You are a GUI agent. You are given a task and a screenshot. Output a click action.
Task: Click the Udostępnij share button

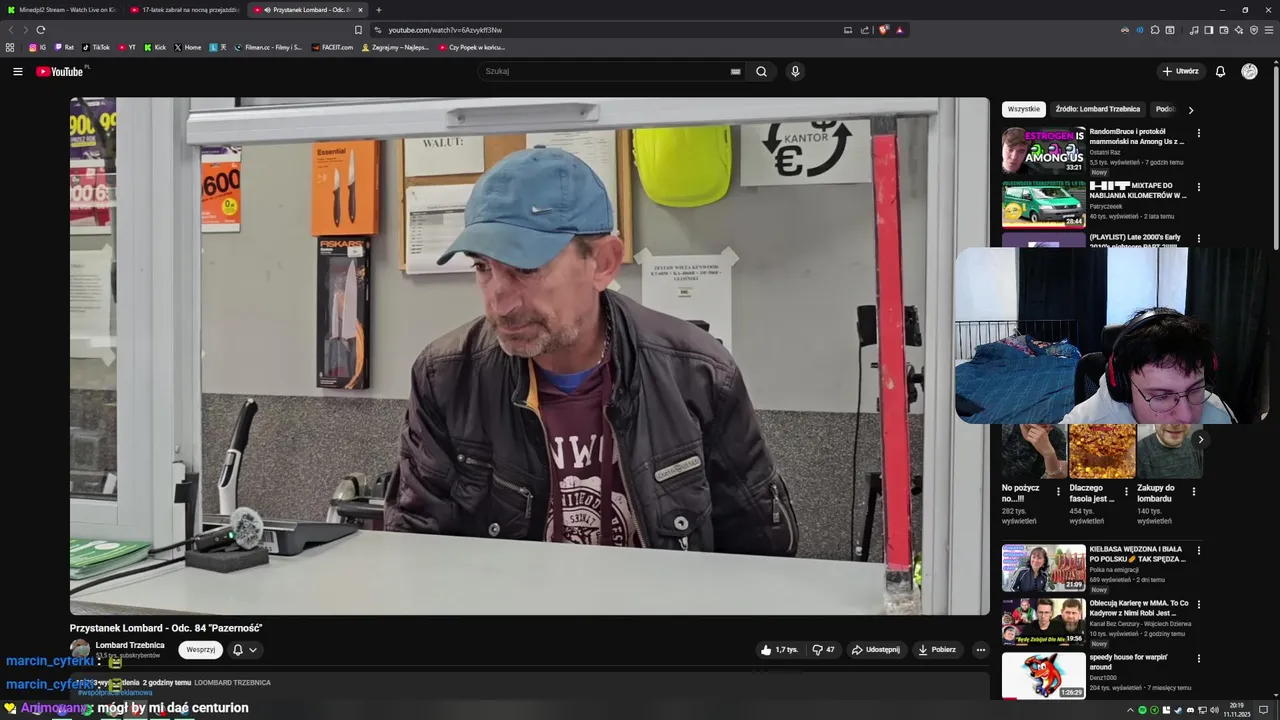(876, 650)
